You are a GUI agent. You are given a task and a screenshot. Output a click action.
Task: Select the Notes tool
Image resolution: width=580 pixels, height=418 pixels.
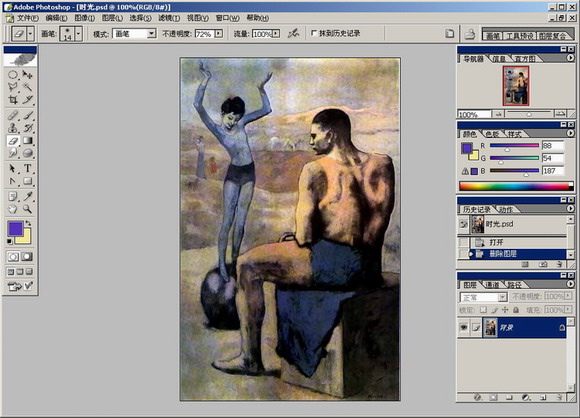(x=13, y=196)
